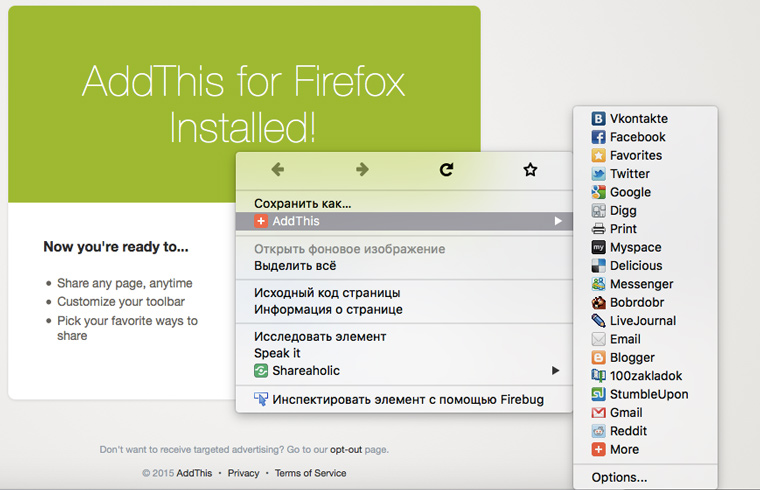Share to LiveJournal
This screenshot has width=760, height=490.
coord(645,321)
